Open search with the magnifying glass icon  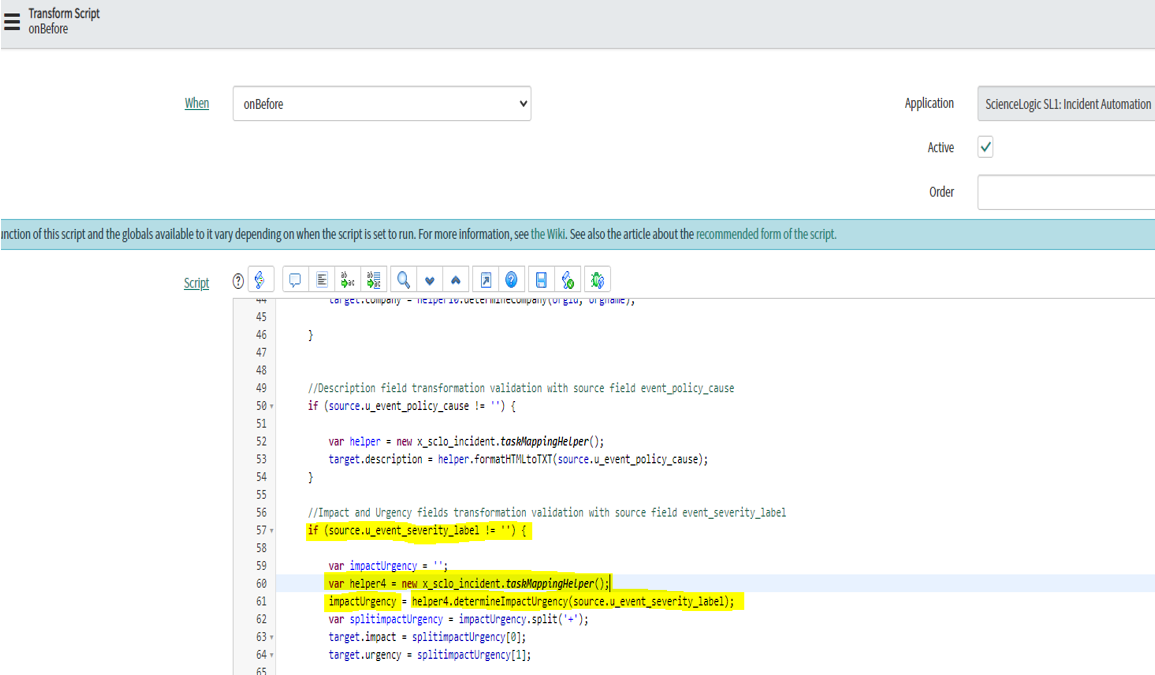coord(403,281)
